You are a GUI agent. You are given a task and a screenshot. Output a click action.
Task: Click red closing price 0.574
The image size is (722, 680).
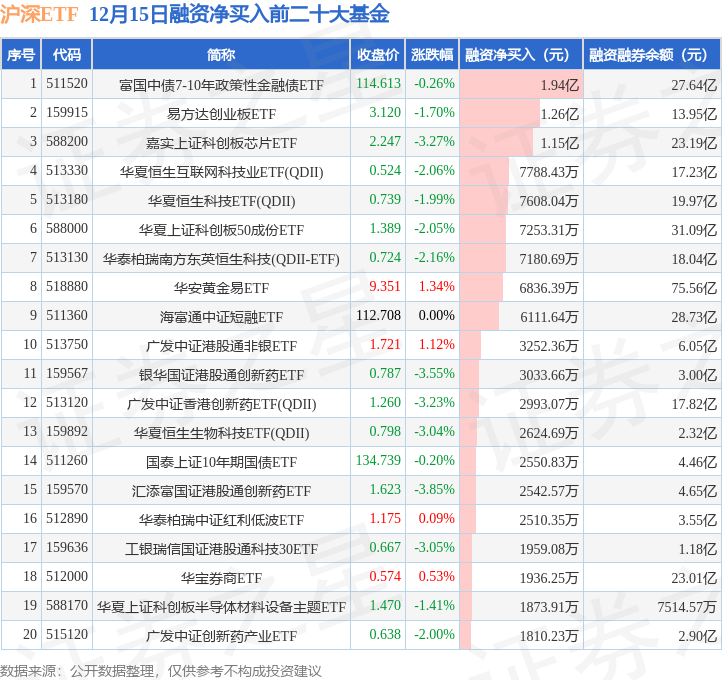(385, 576)
